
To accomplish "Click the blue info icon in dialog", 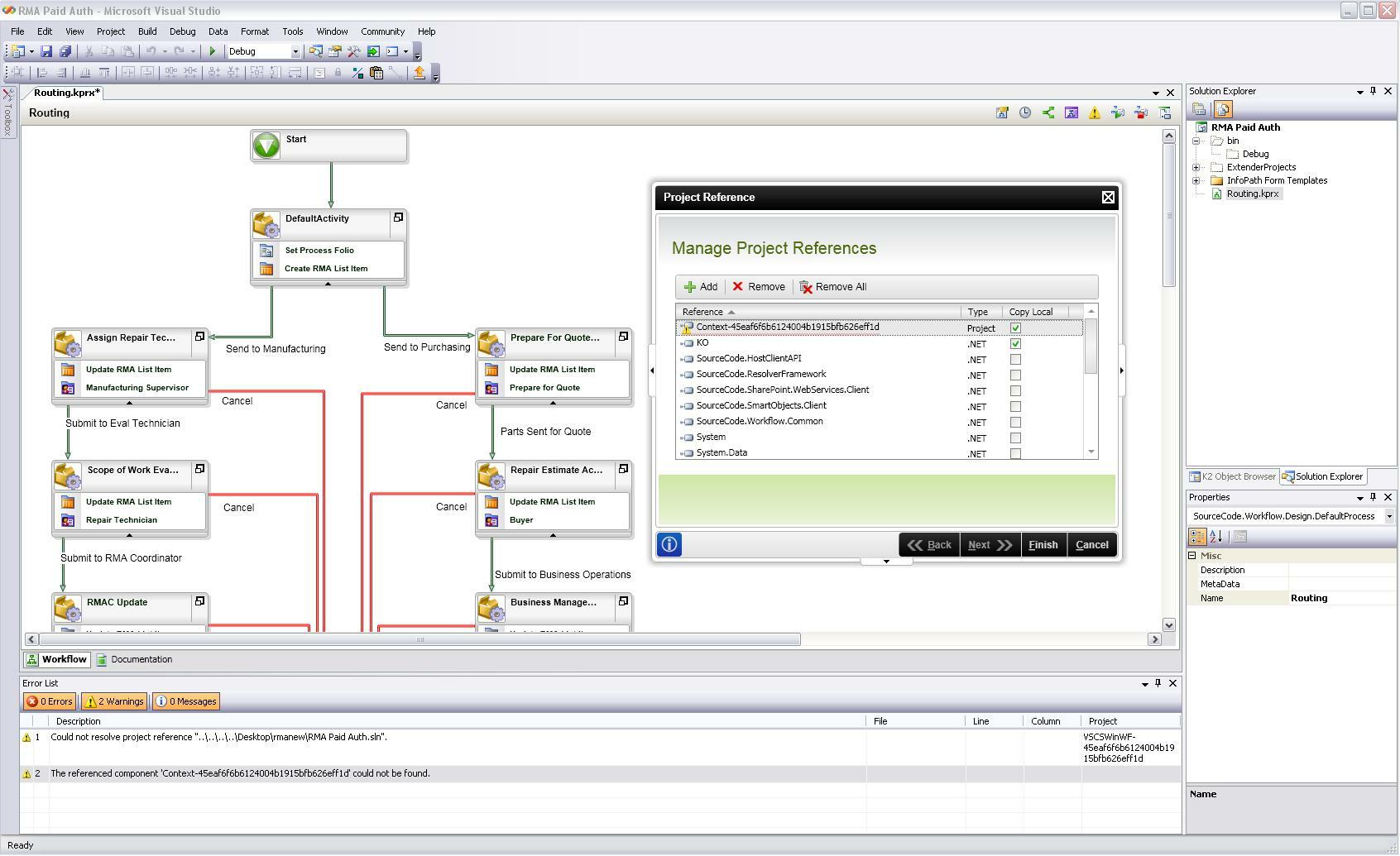I will pyautogui.click(x=669, y=544).
